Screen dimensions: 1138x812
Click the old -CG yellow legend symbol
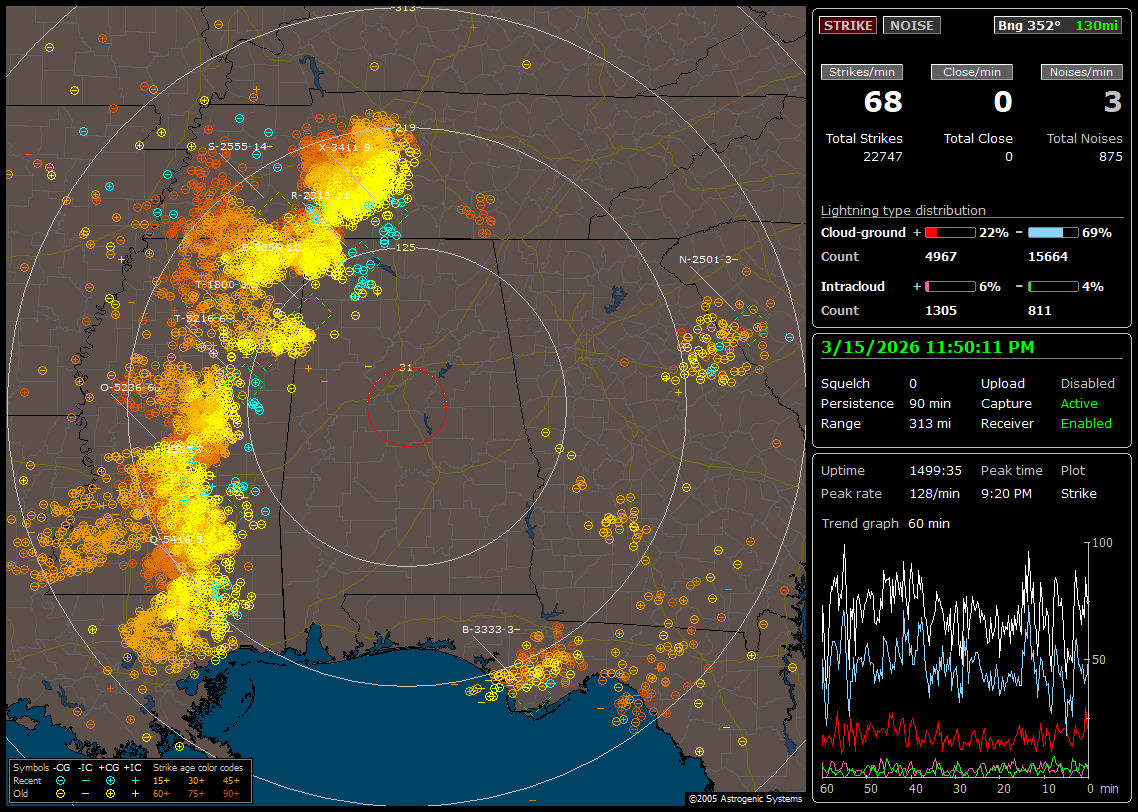pos(61,793)
